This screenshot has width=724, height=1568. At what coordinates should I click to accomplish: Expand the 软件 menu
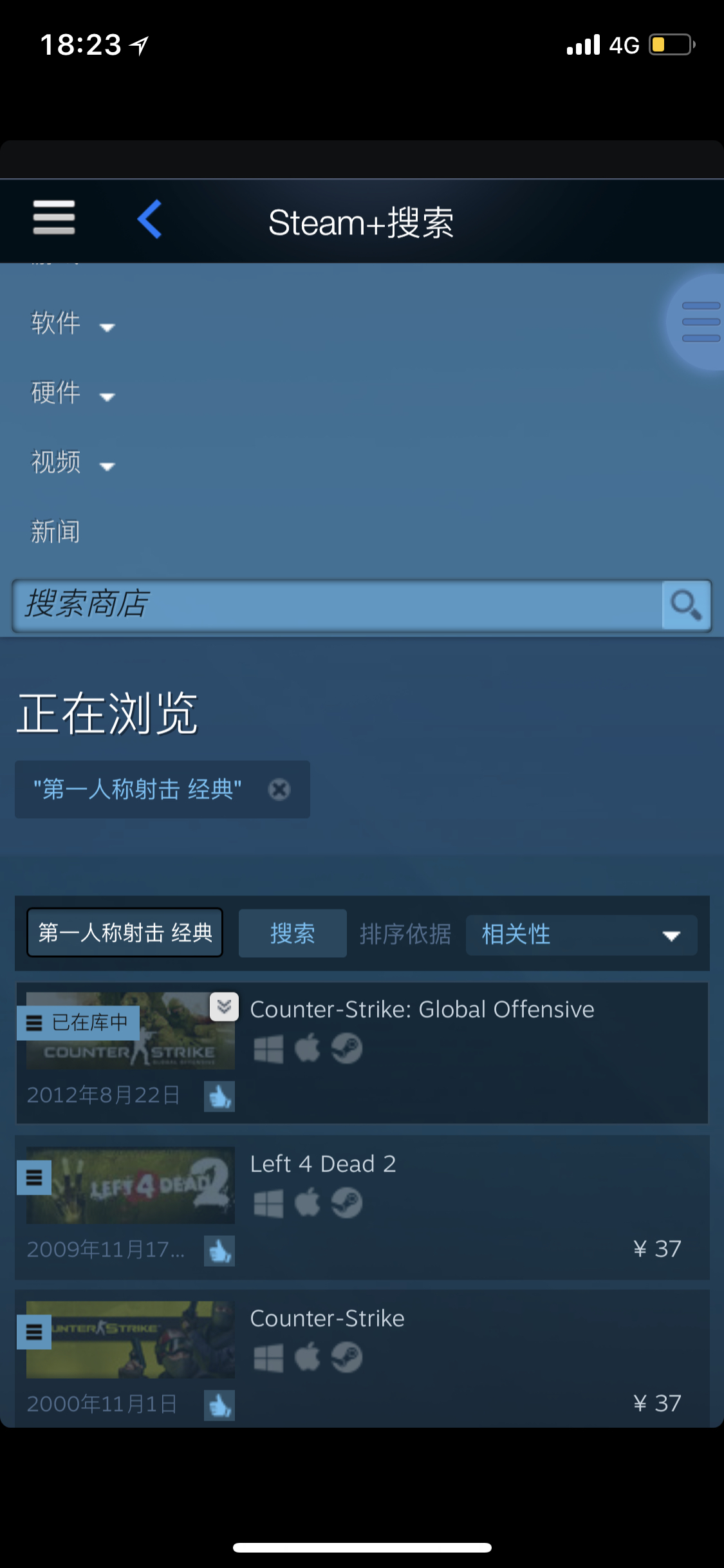click(73, 323)
